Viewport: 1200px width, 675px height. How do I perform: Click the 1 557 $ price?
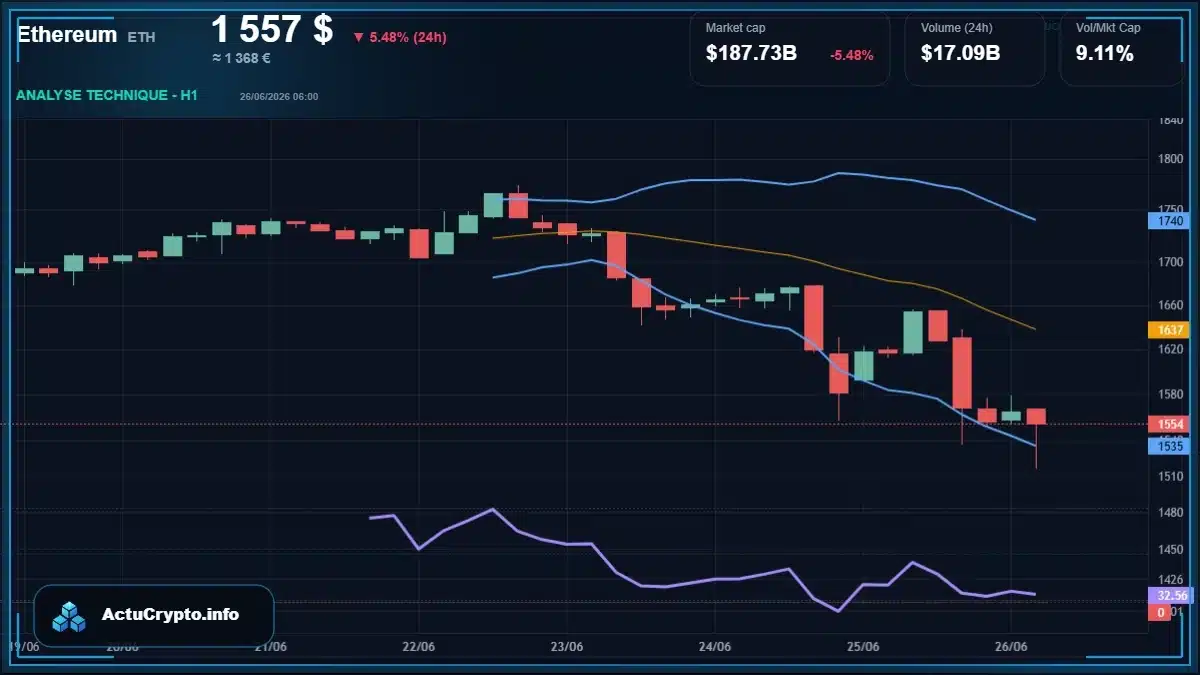pos(272,28)
